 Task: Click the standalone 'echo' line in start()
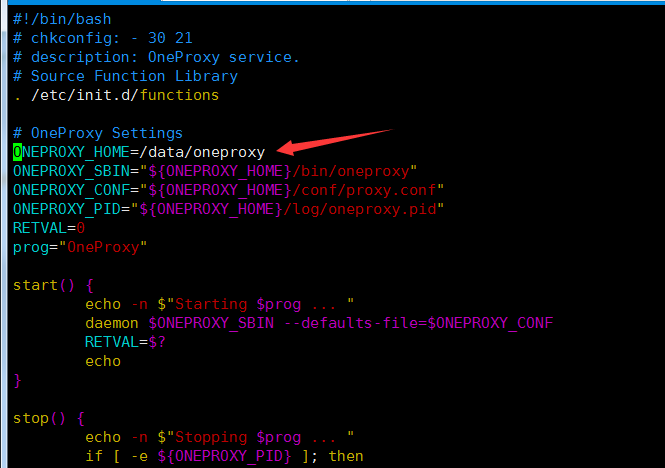tap(103, 361)
